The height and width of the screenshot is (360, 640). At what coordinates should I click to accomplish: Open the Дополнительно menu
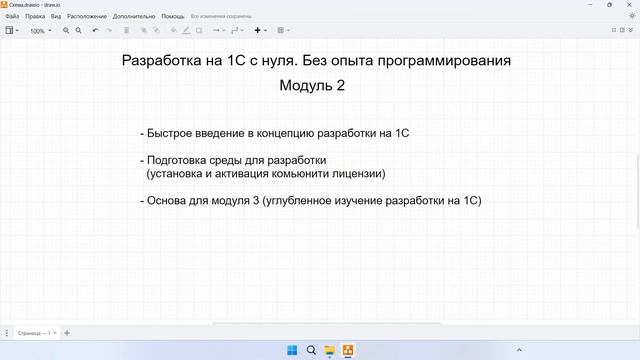tap(134, 16)
